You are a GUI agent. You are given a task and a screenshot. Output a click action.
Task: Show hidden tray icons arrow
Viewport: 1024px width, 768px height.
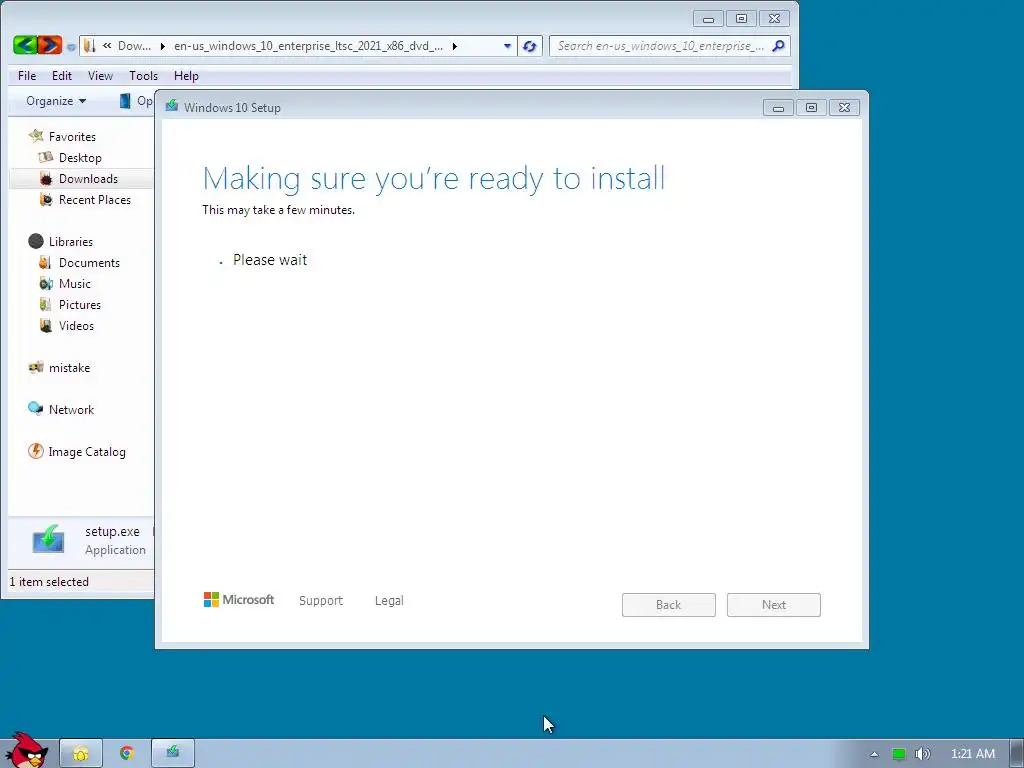(874, 754)
